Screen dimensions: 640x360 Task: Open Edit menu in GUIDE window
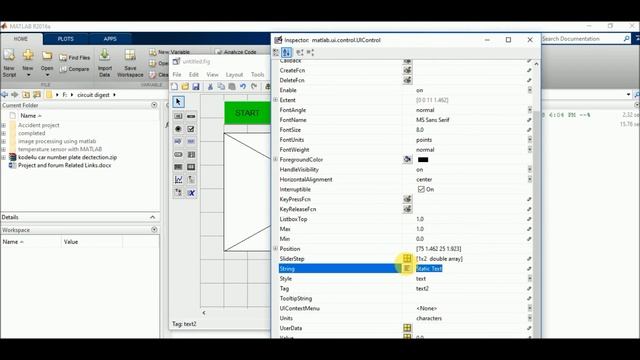193,75
